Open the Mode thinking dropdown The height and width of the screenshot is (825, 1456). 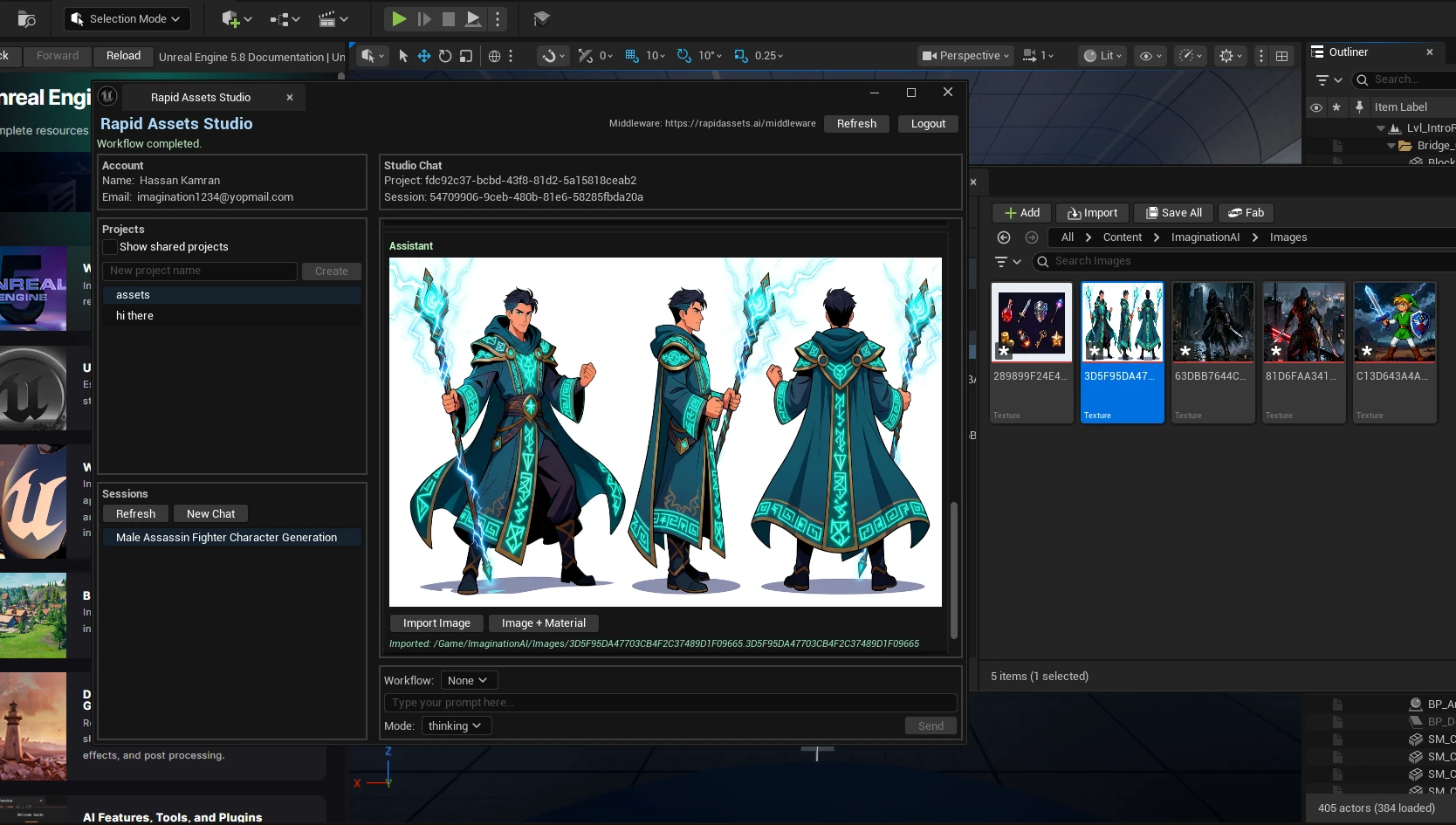[456, 726]
